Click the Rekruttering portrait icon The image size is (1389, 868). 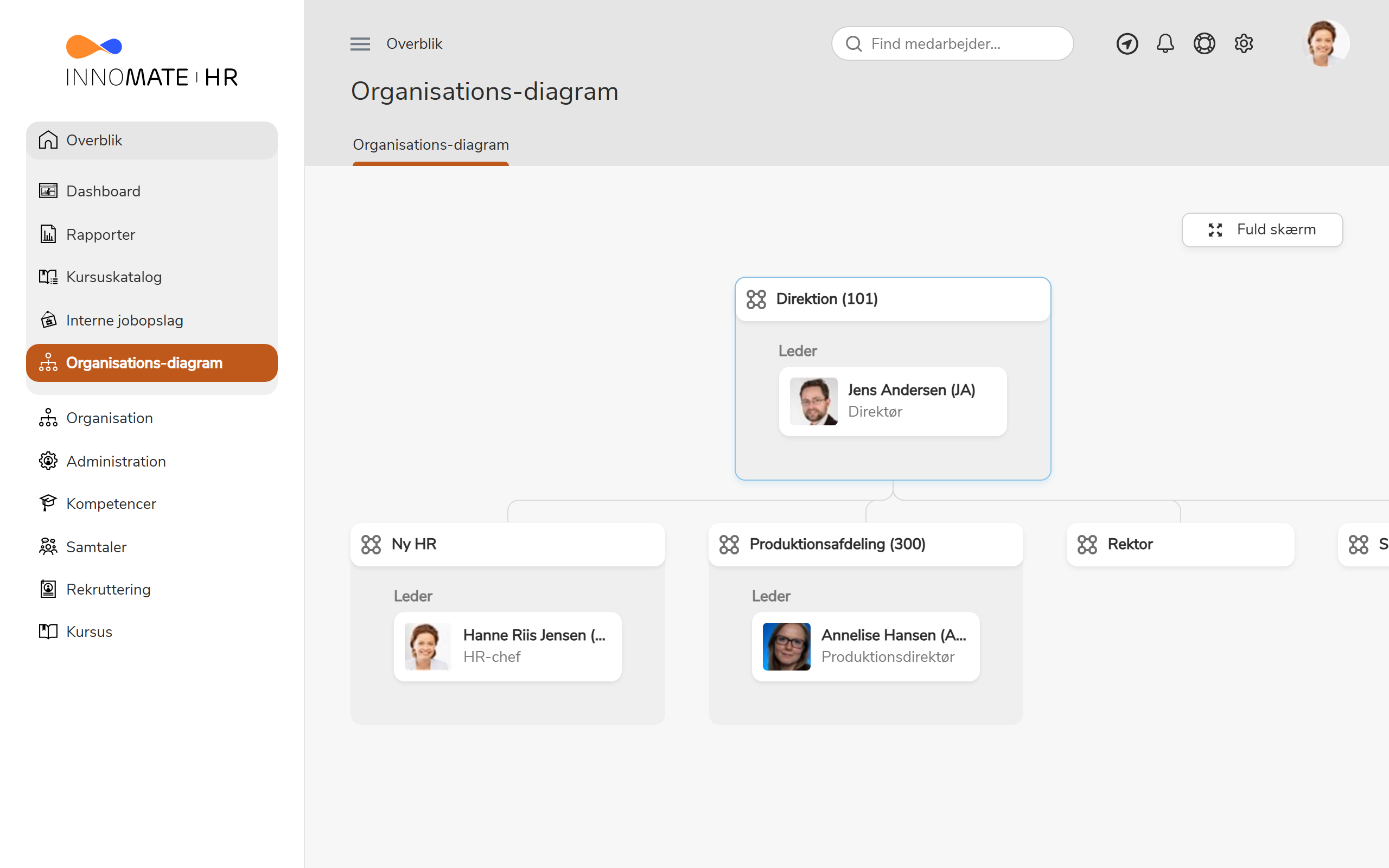click(48, 589)
